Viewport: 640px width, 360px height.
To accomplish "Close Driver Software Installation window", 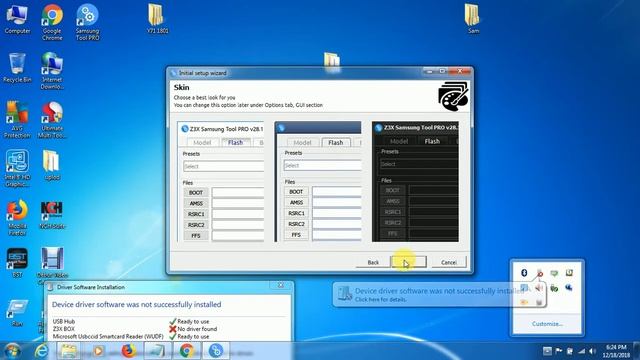I will click(280, 285).
